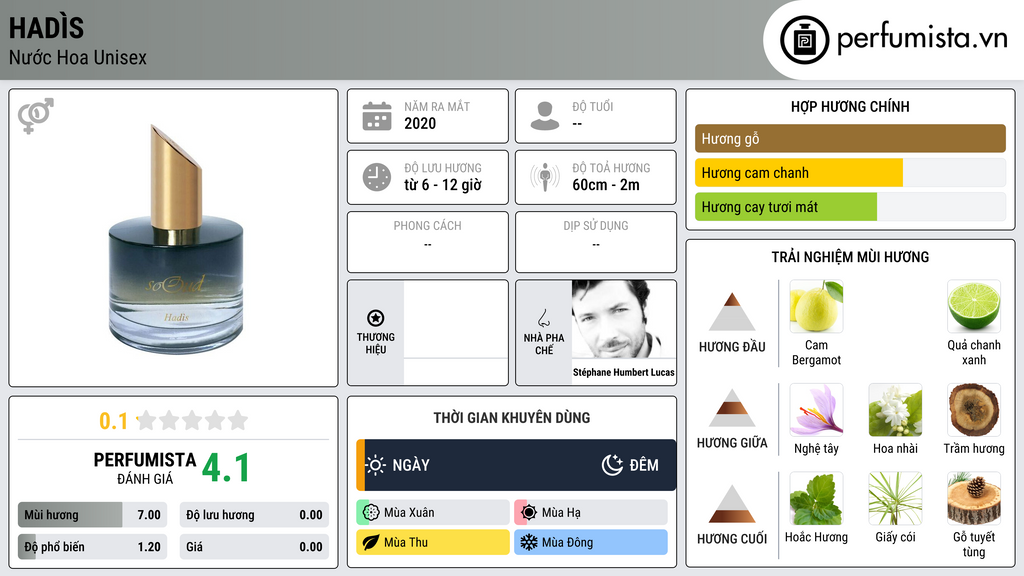
Task: Select the Trầm hương agarwood image
Action: point(974,410)
